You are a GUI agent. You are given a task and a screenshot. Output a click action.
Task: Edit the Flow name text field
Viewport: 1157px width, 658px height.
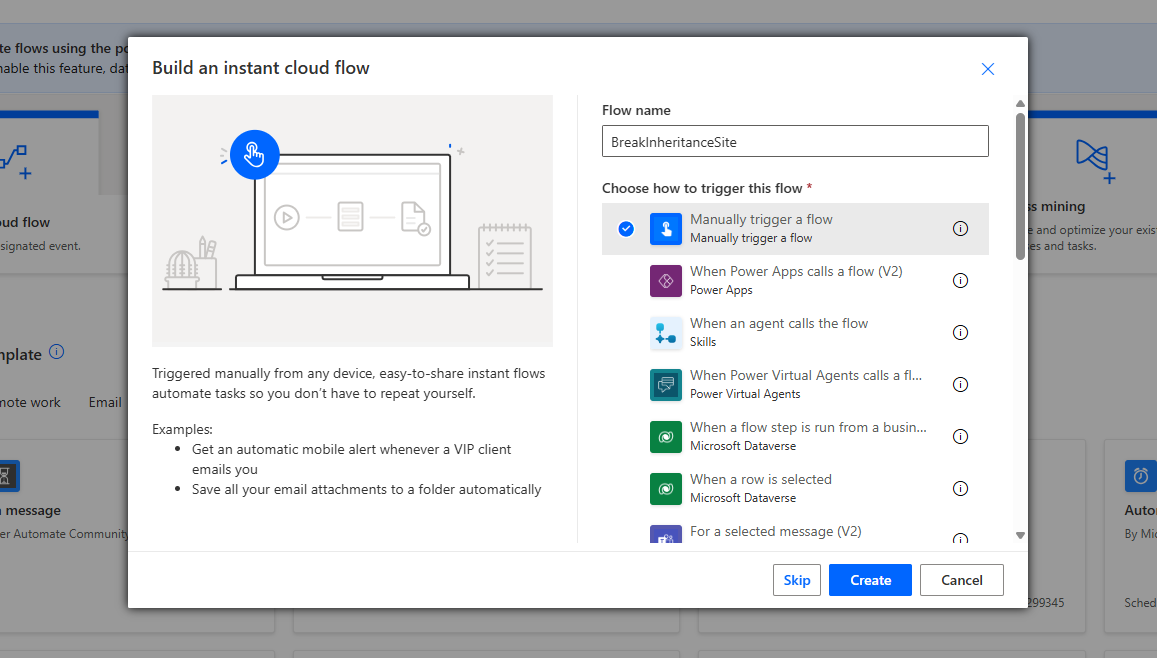click(x=794, y=142)
